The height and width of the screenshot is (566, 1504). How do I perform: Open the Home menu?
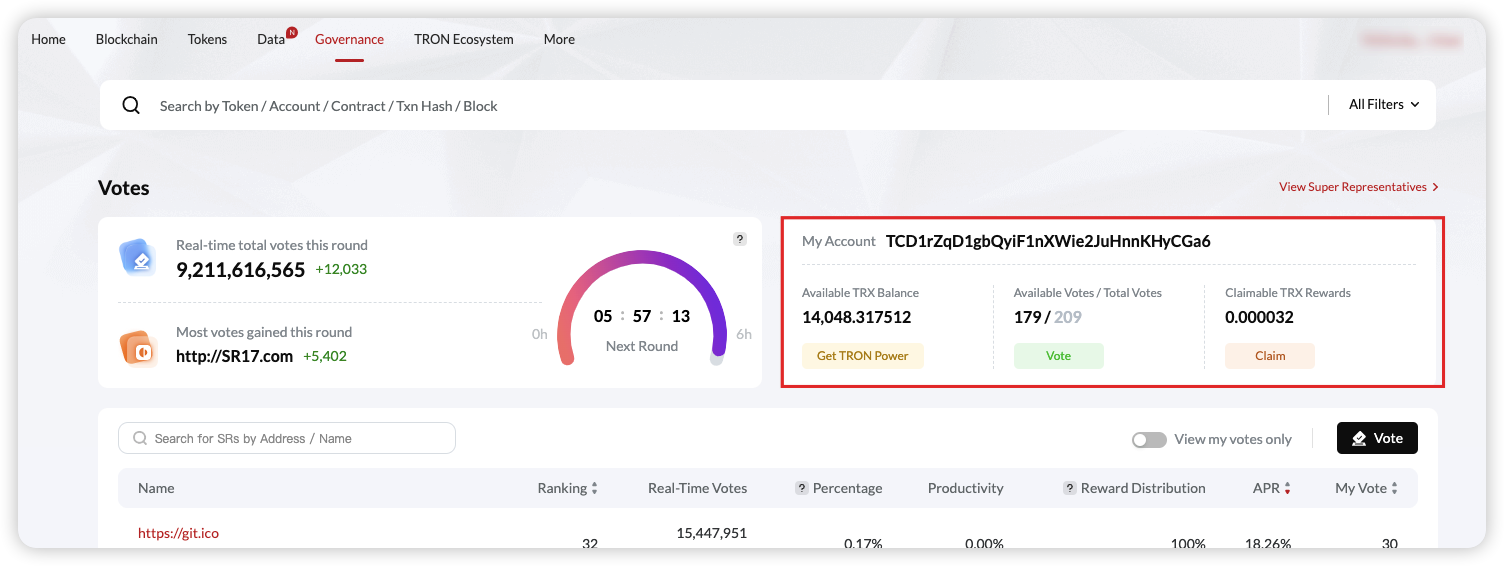click(48, 39)
